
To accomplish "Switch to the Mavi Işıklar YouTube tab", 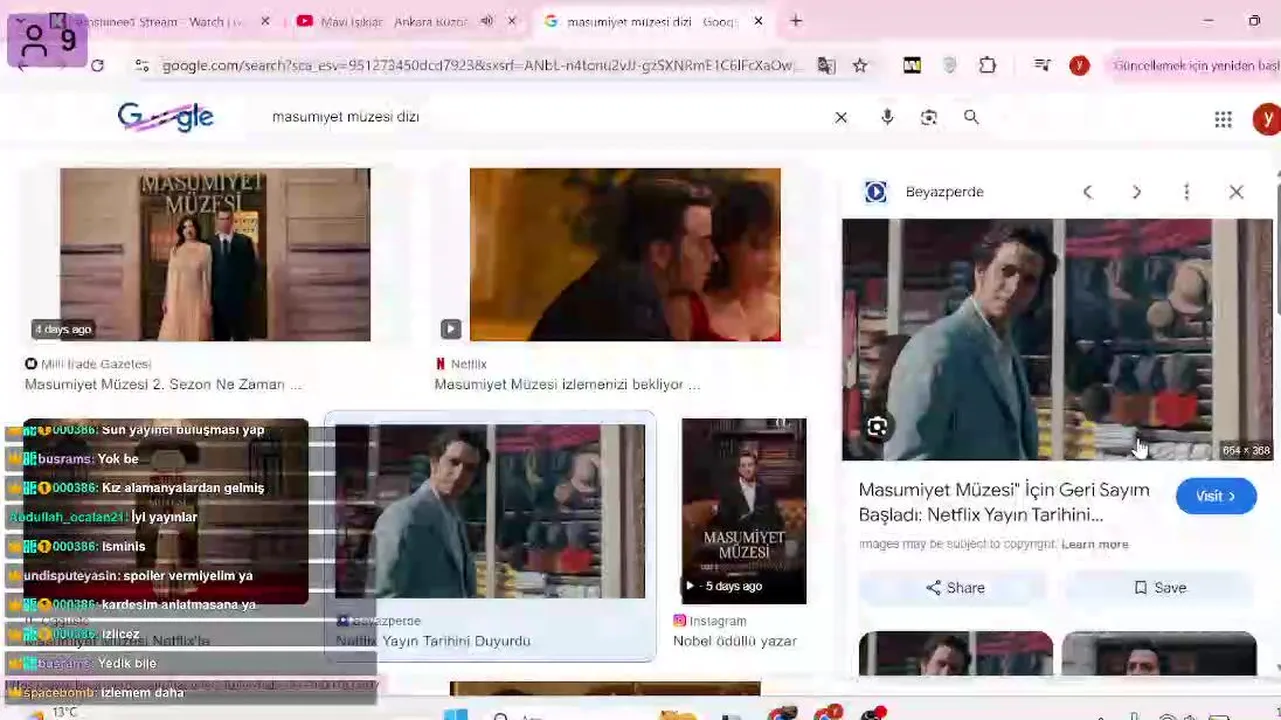I will (x=393, y=21).
